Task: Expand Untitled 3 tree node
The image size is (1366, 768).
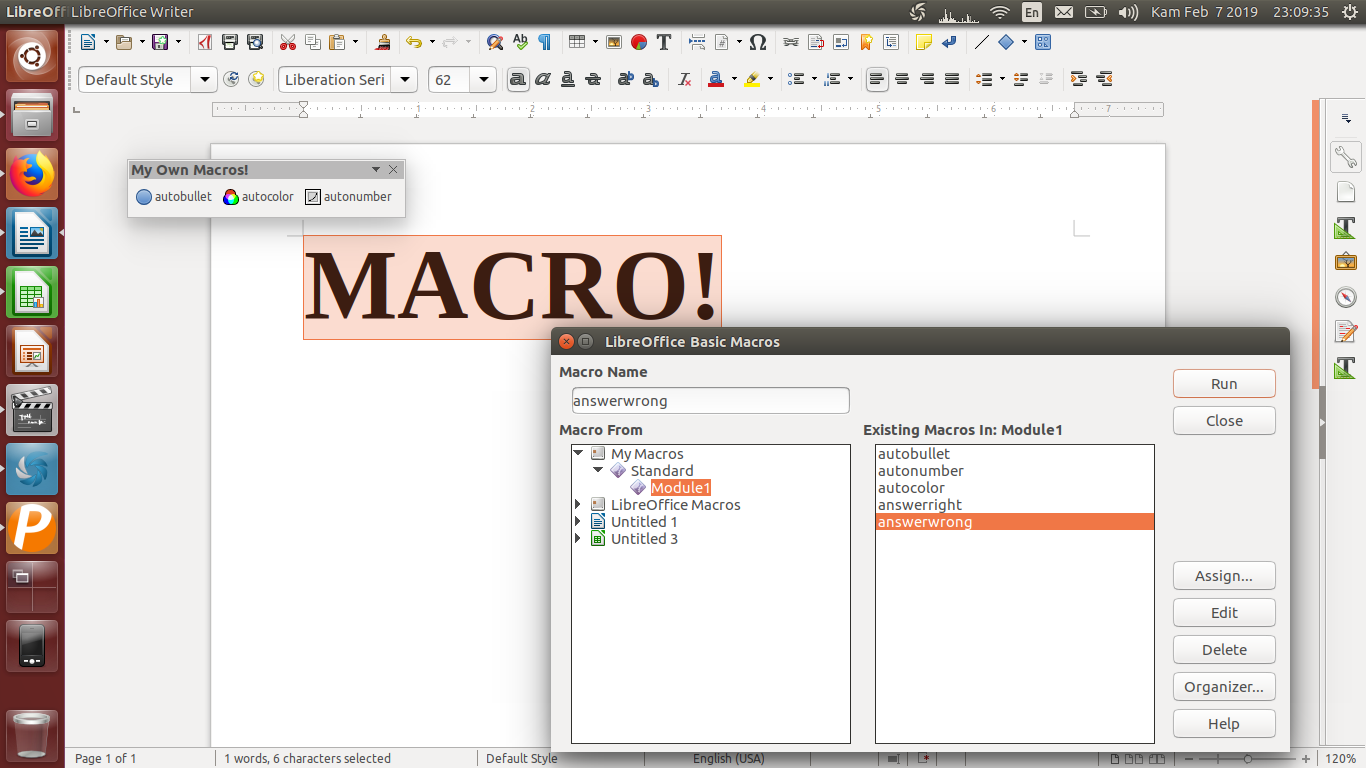Action: coord(578,539)
